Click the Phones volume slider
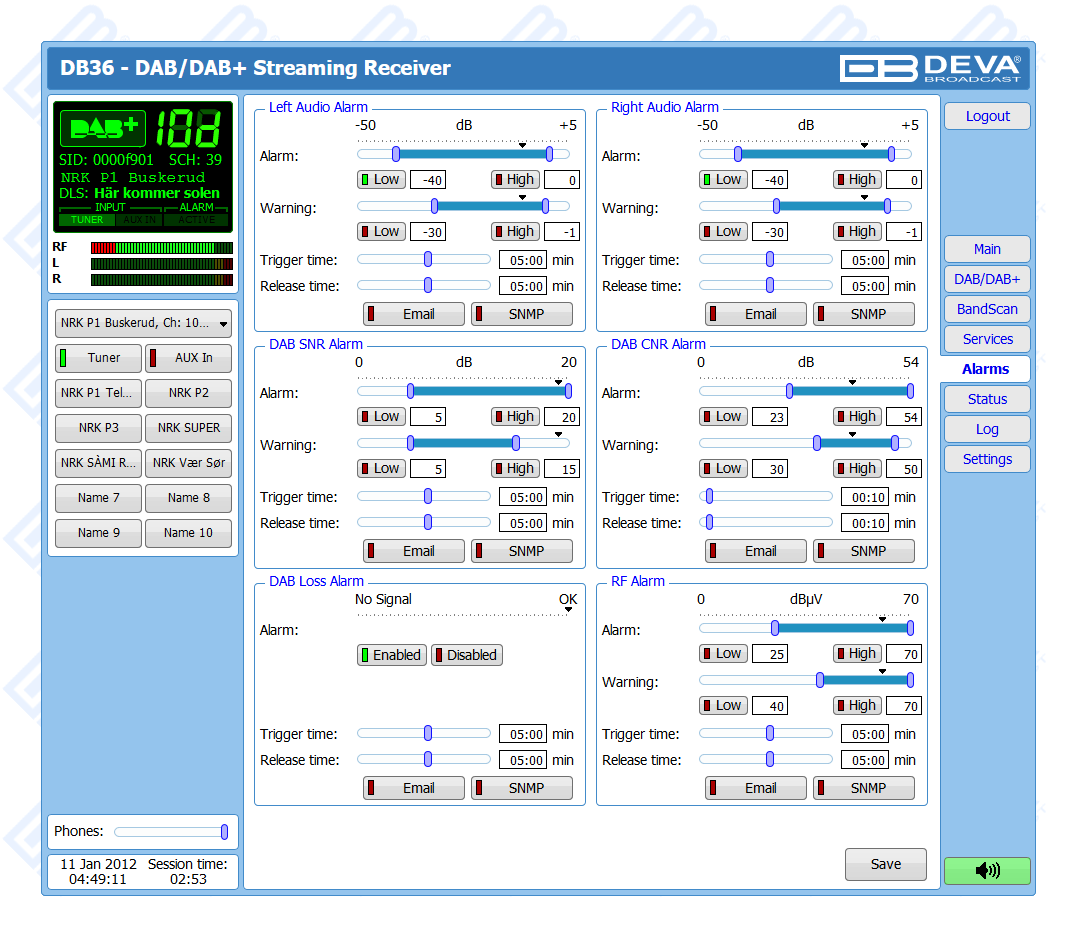This screenshot has width=1077, height=937. pyautogui.click(x=170, y=832)
